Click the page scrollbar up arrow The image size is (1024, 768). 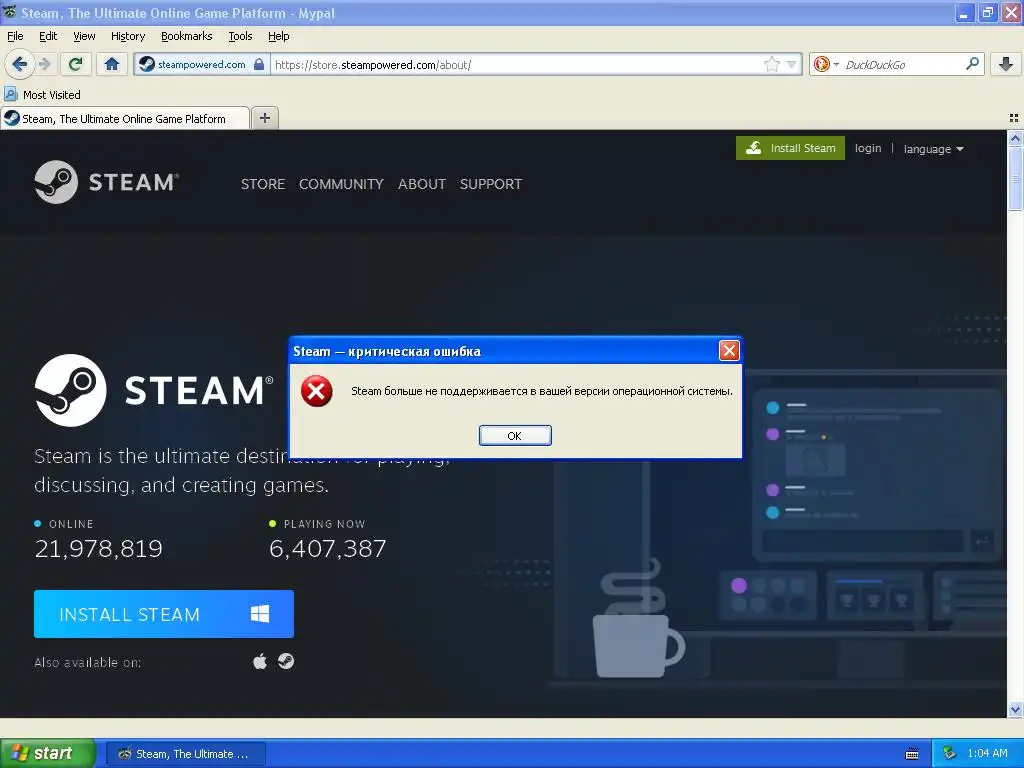tap(1015, 138)
